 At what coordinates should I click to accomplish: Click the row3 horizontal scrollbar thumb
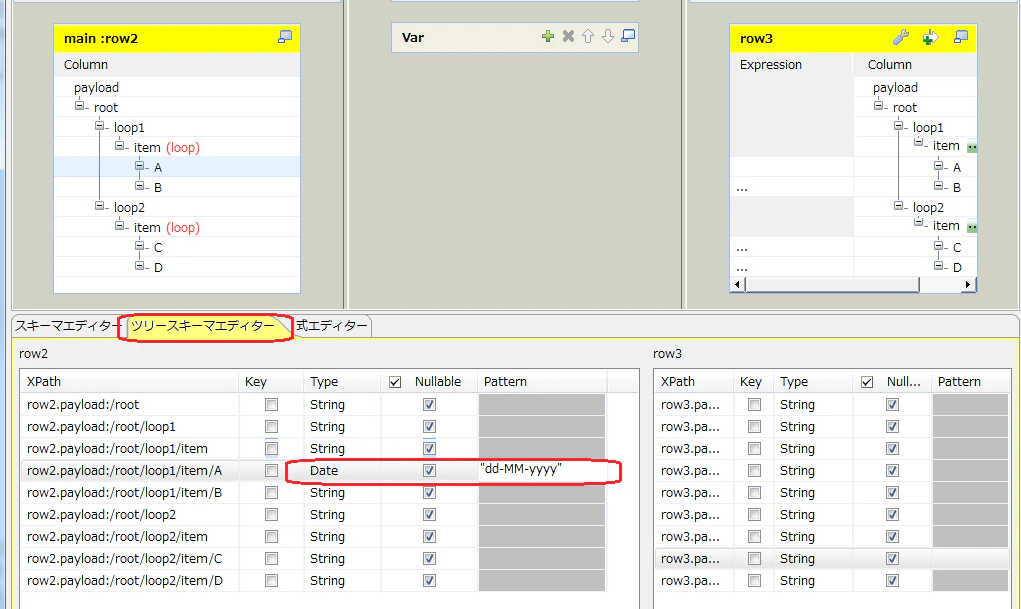(x=832, y=284)
